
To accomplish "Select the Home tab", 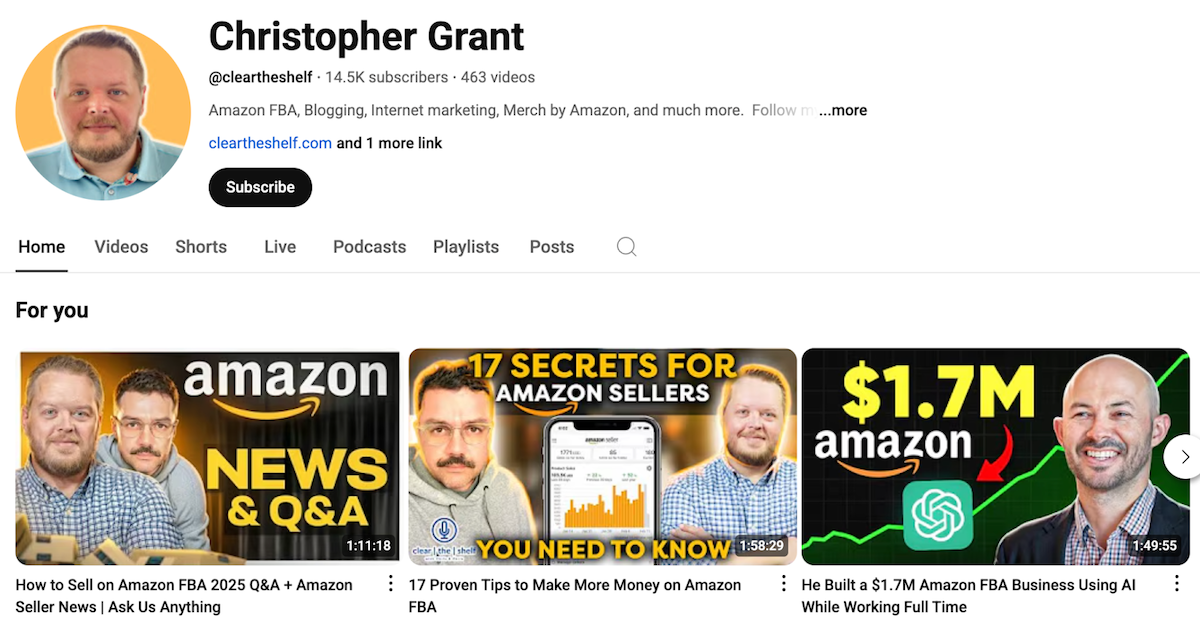I will [x=42, y=247].
